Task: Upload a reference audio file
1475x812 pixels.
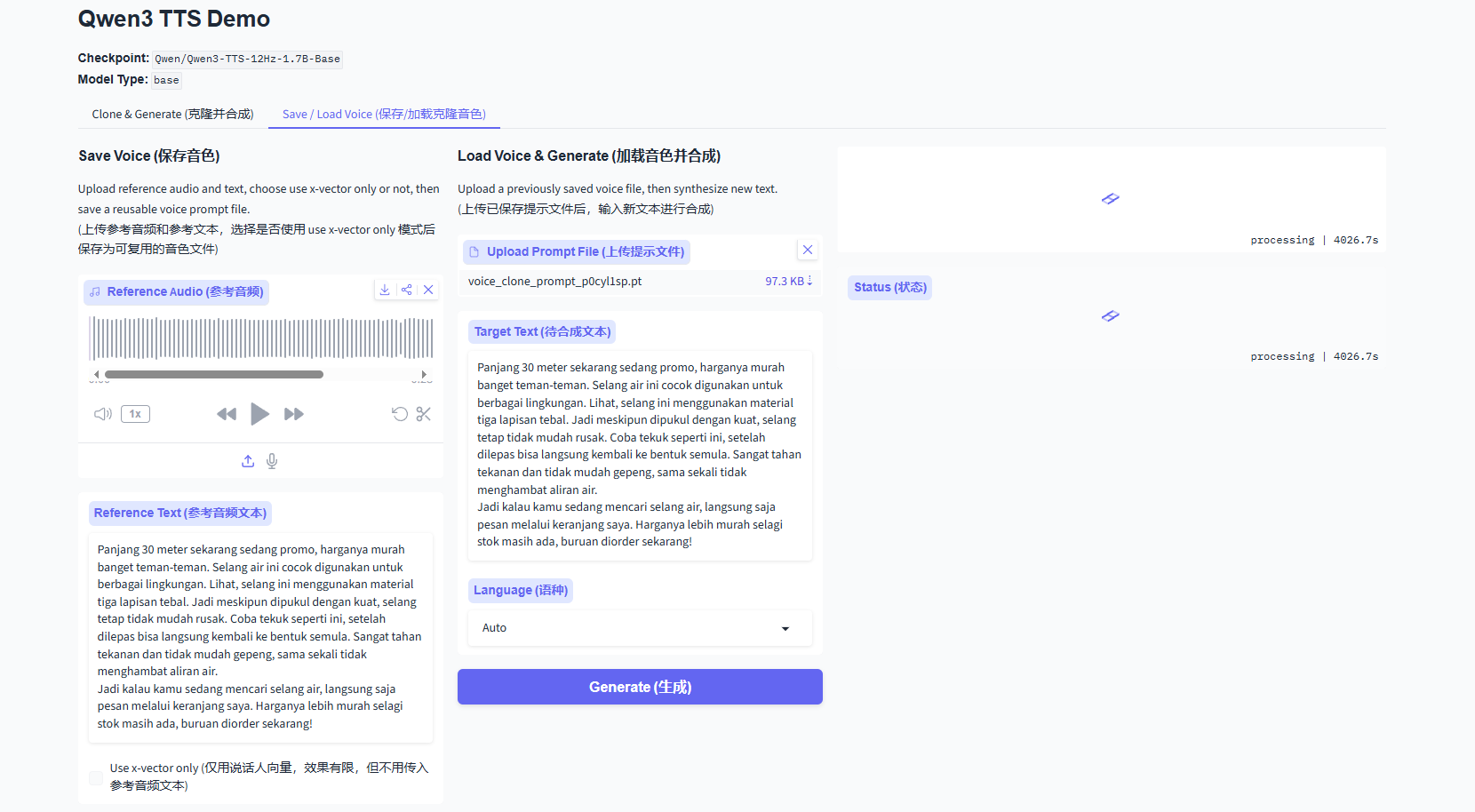Action: click(248, 461)
